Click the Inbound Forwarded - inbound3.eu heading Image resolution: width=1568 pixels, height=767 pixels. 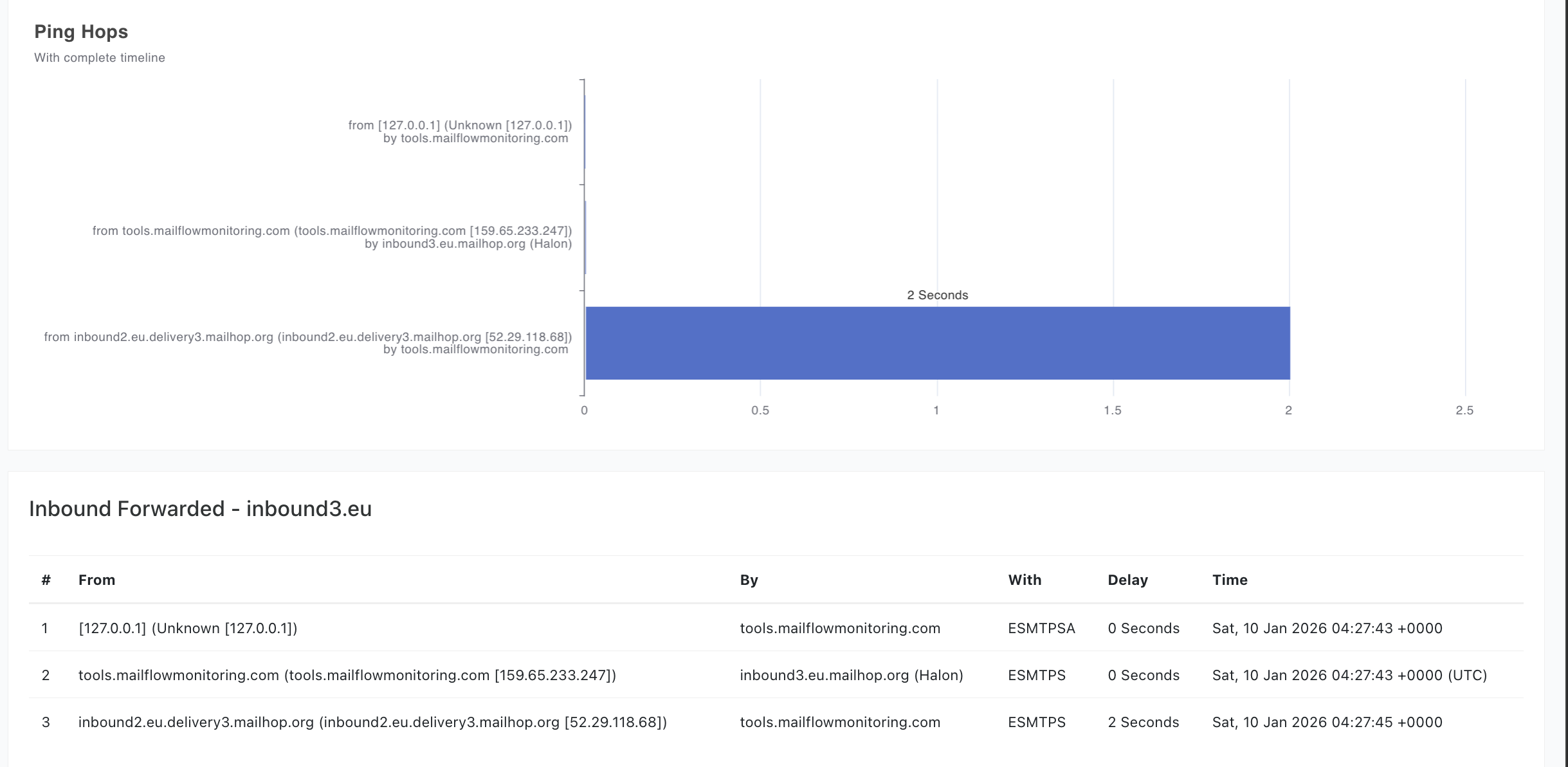[x=200, y=508]
